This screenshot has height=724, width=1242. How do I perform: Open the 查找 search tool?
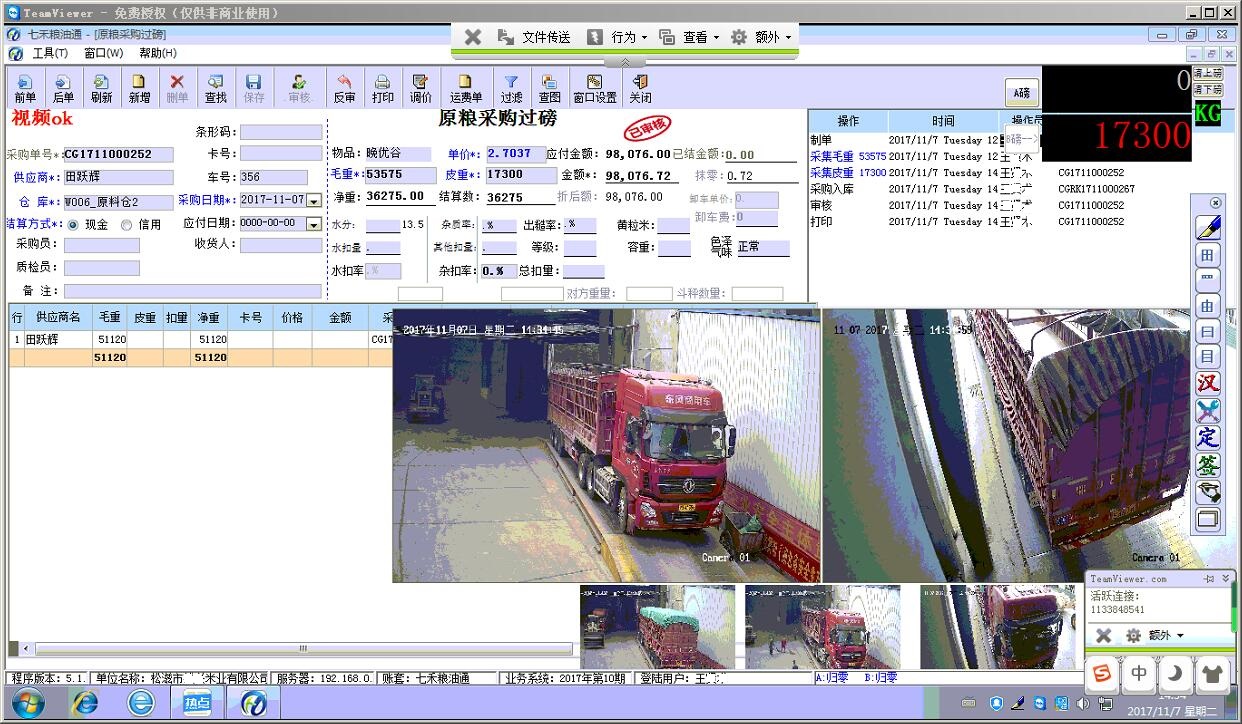pyautogui.click(x=215, y=88)
